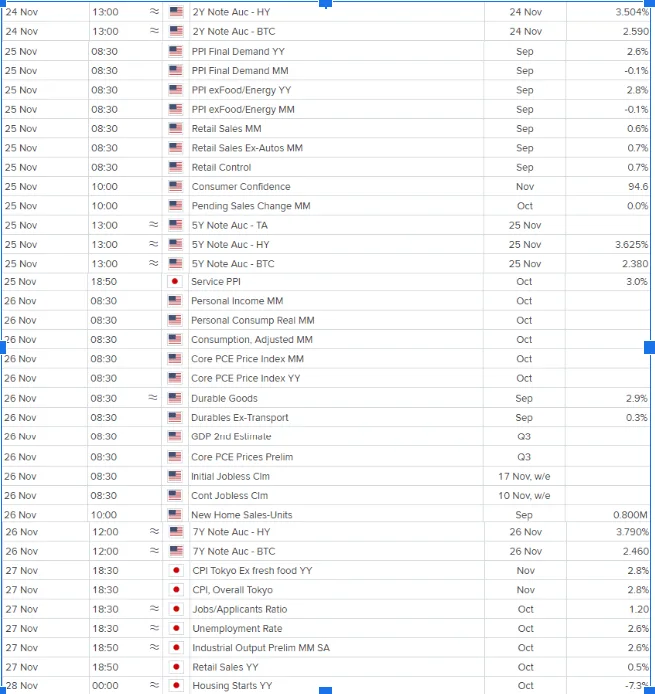Select the 'Consumption, Adjusted MM' event

252,340
